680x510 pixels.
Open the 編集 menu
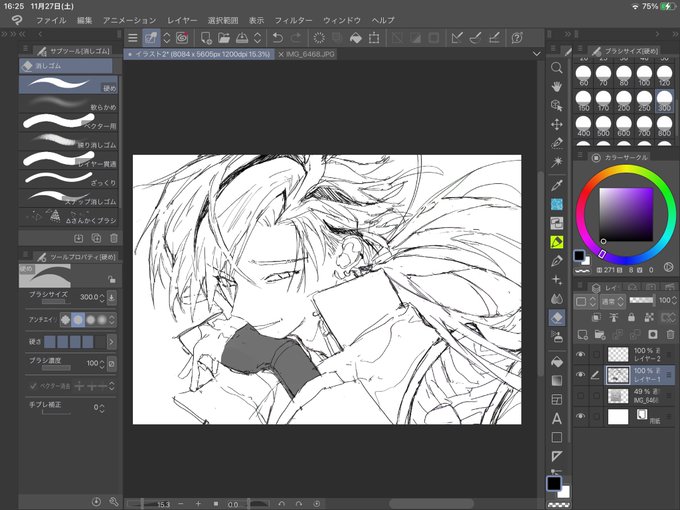[85, 20]
